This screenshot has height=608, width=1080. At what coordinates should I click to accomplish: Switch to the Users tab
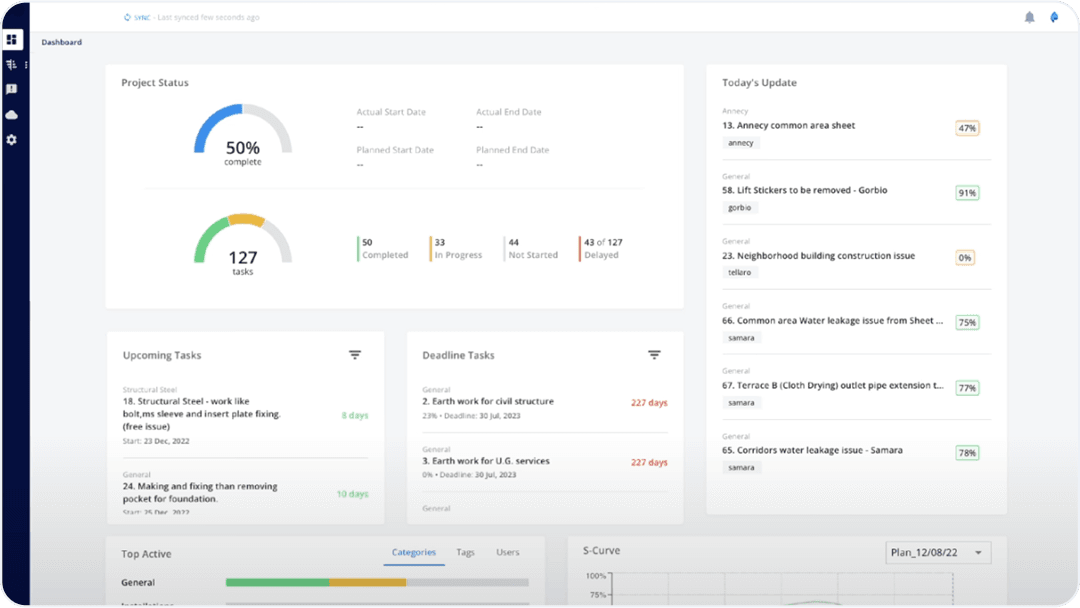click(x=508, y=552)
